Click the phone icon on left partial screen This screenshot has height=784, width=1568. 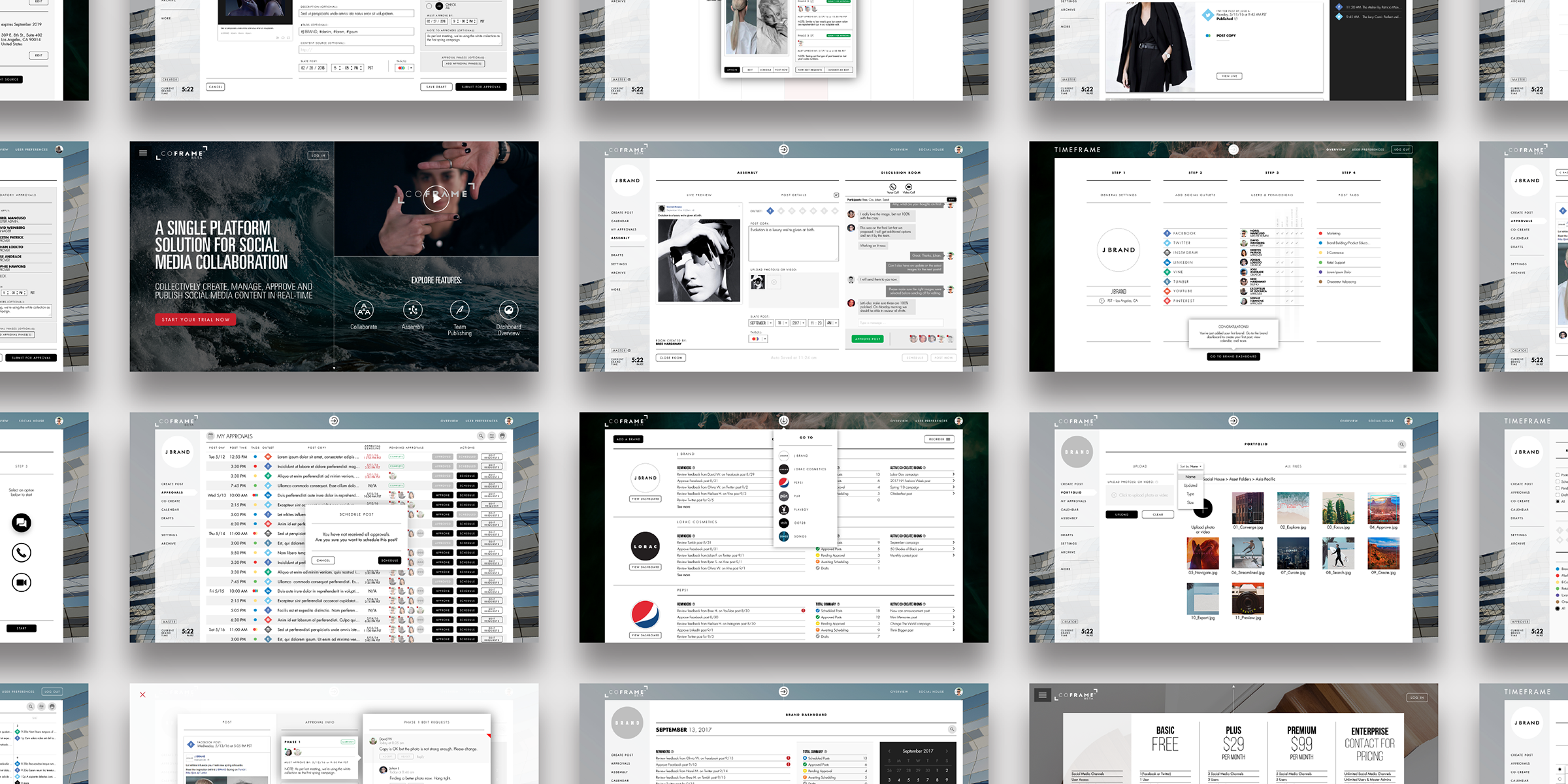tap(22, 553)
